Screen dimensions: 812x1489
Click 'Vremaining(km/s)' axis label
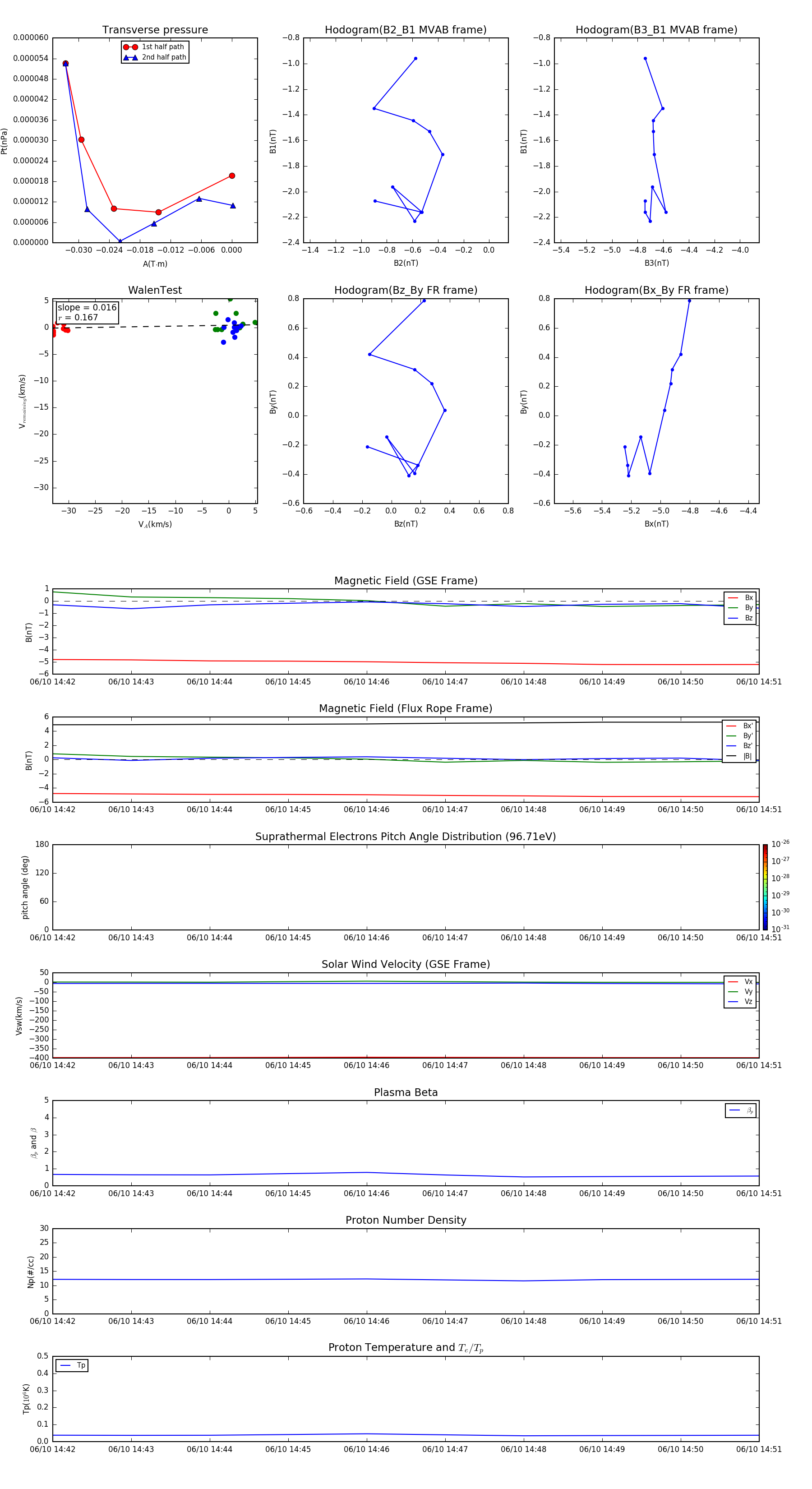click(23, 401)
